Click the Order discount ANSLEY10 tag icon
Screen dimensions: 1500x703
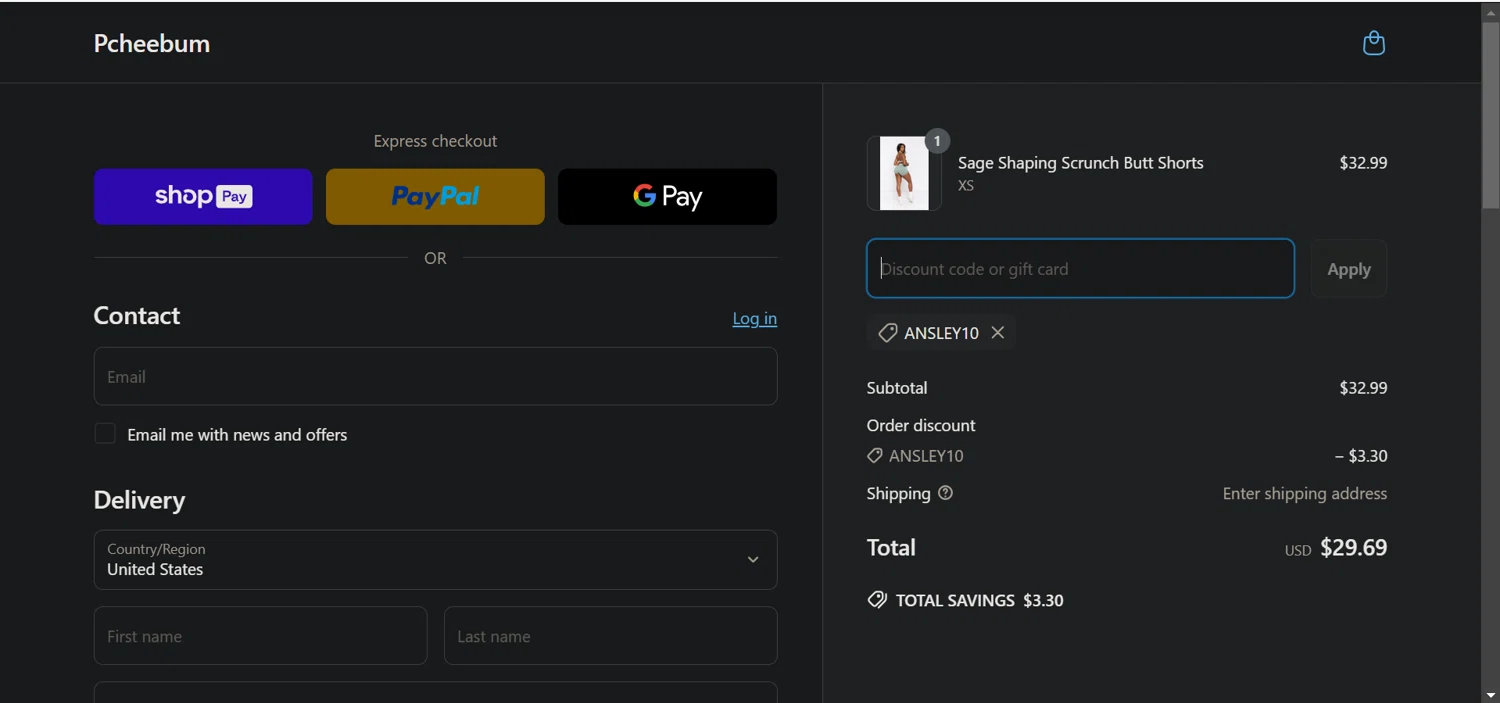875,456
